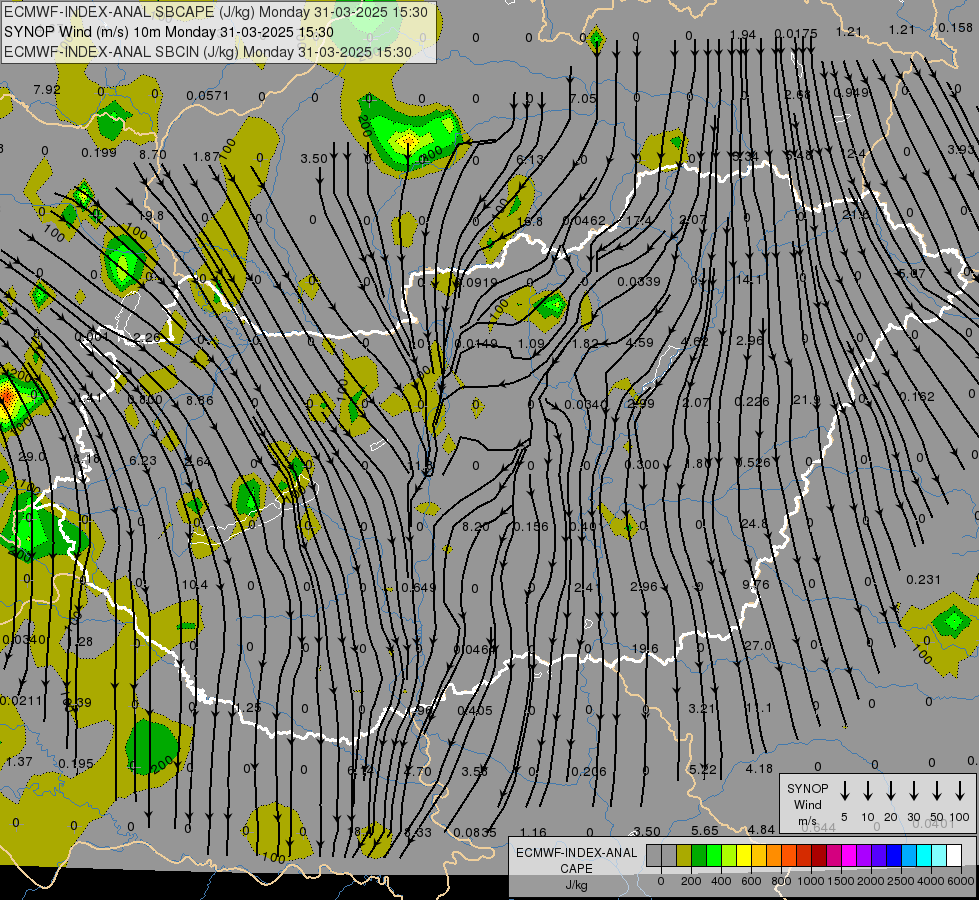Click the 30 m/s arrow in wind legend

[913, 791]
